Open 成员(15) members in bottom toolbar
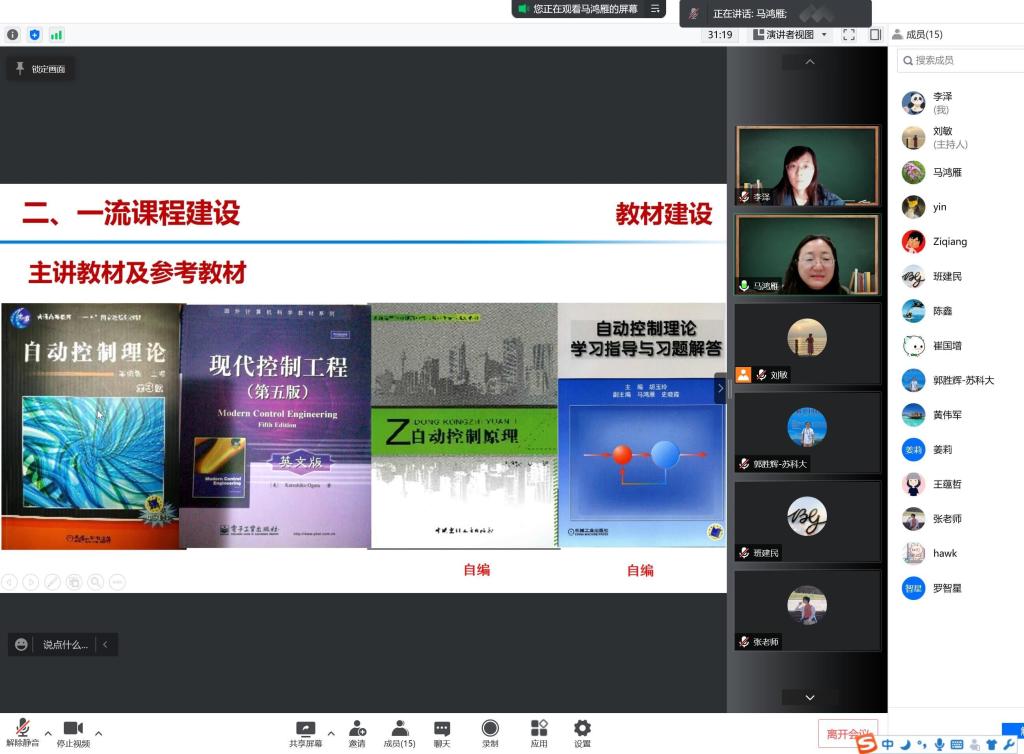This screenshot has height=754, width=1024. pos(399,733)
